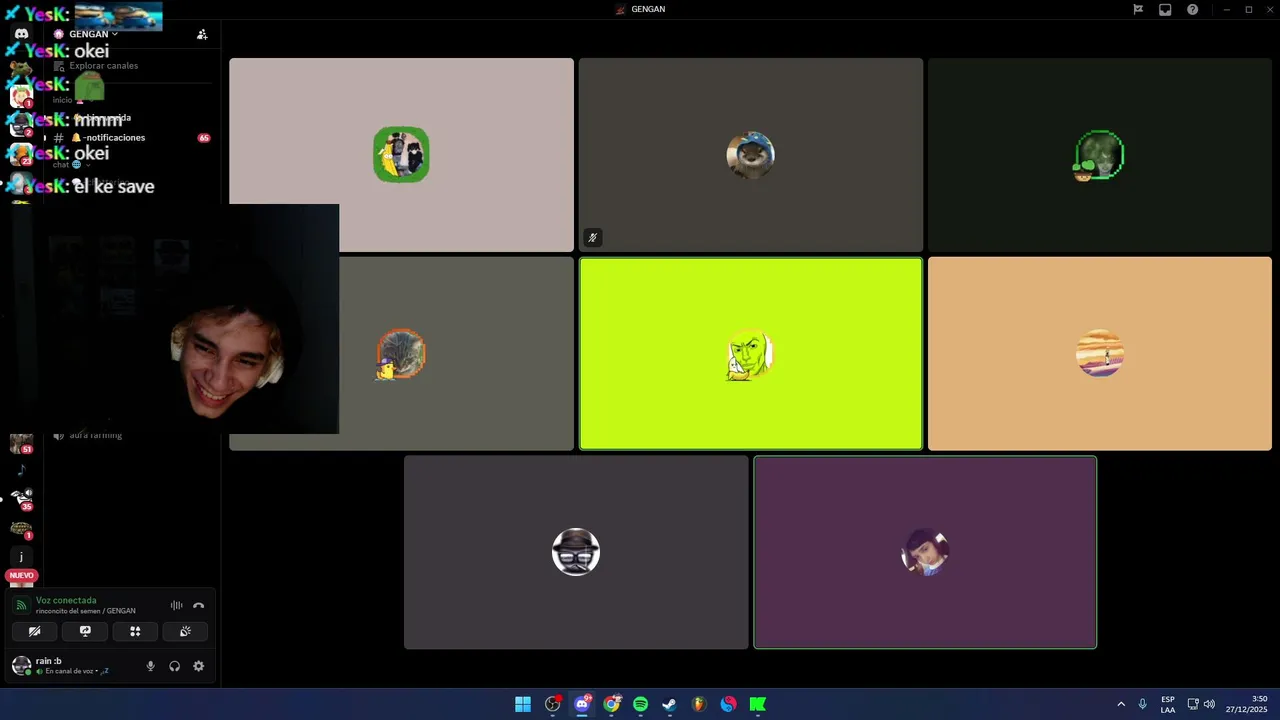Click the otter avatar participant tile
1280x720 pixels.
tap(750, 155)
